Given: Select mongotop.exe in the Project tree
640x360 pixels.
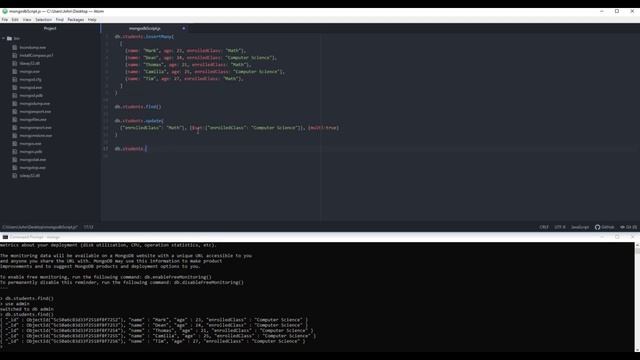Looking at the screenshot, I should click(x=33, y=167).
